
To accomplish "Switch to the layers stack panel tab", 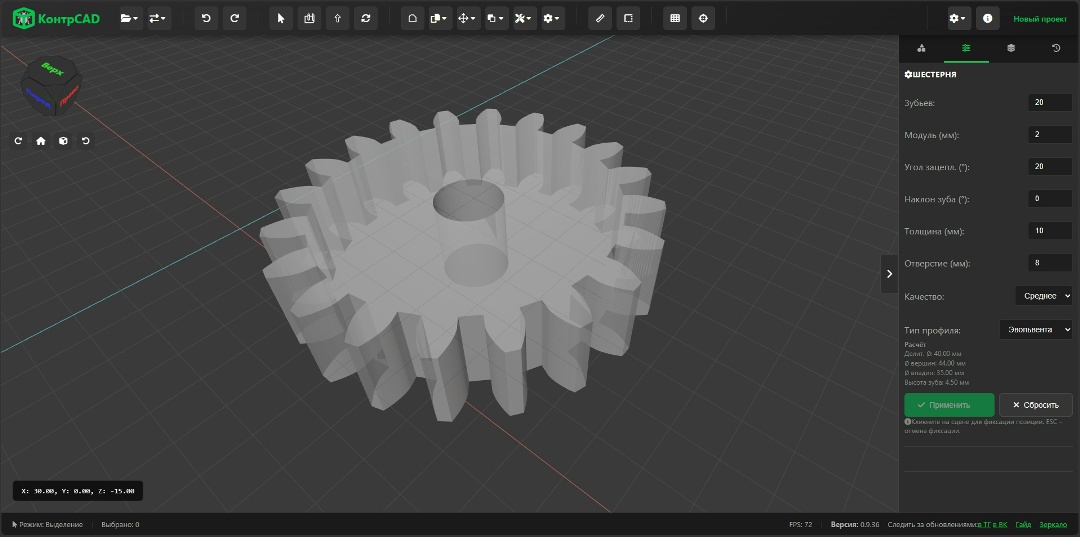I will point(1011,48).
